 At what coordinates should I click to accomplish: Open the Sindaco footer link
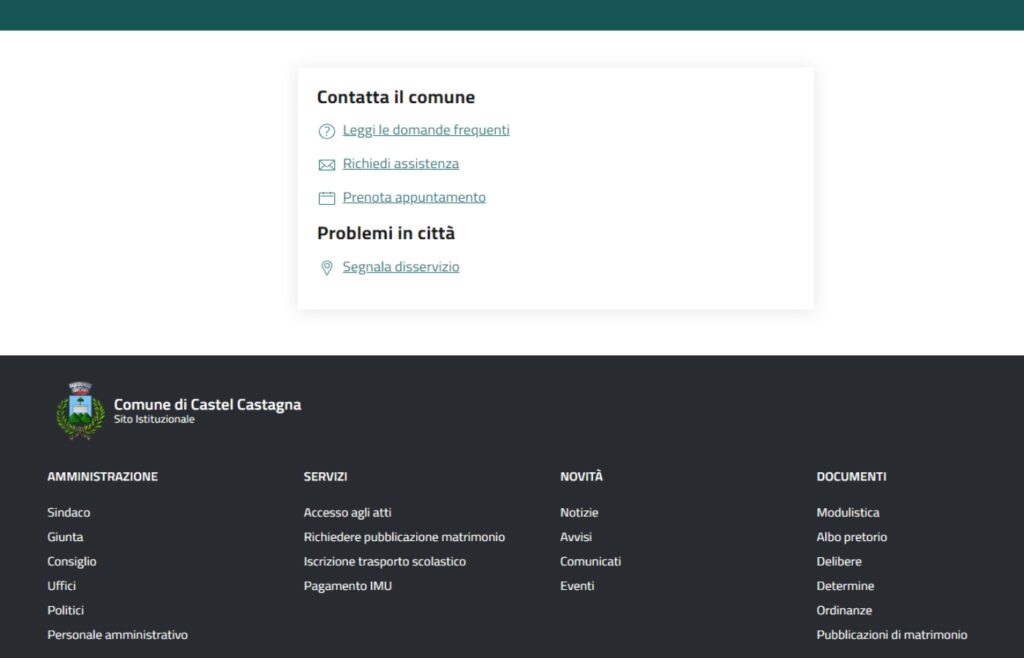click(68, 512)
